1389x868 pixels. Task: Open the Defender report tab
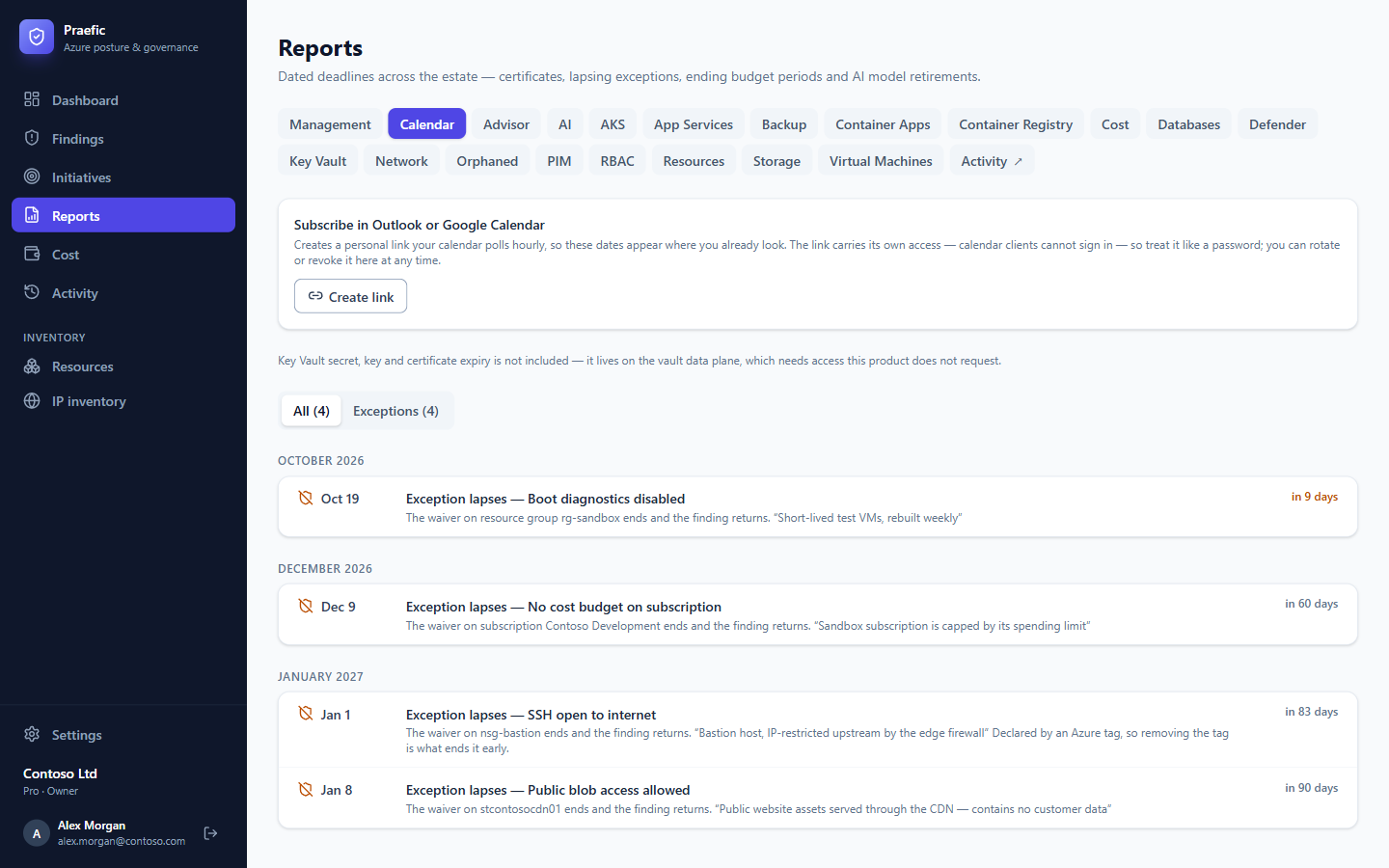(x=1277, y=124)
